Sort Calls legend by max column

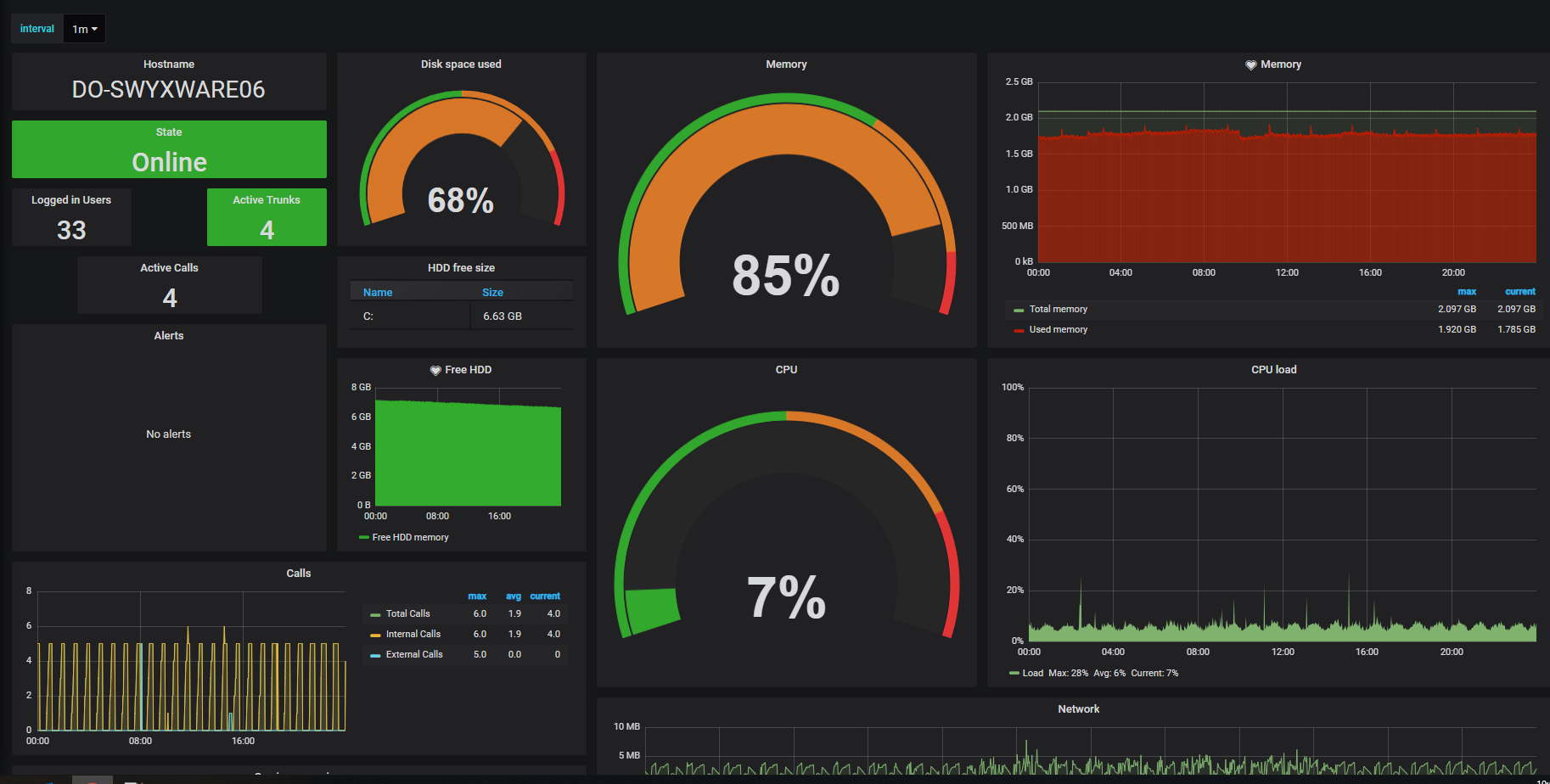click(477, 596)
